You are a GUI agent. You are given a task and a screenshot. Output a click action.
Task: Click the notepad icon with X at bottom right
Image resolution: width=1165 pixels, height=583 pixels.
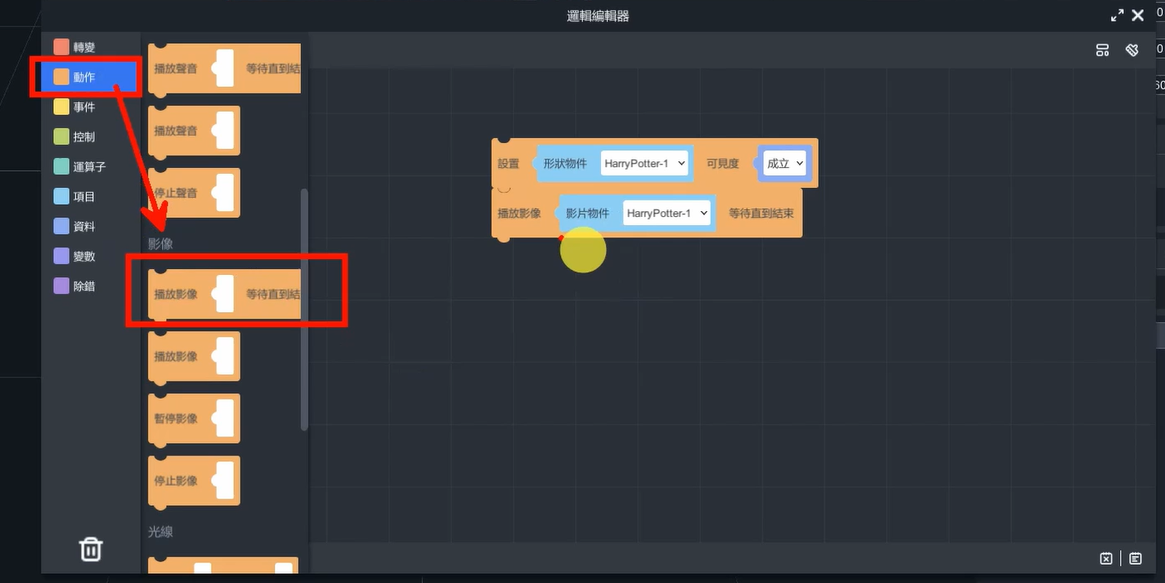tap(1106, 559)
